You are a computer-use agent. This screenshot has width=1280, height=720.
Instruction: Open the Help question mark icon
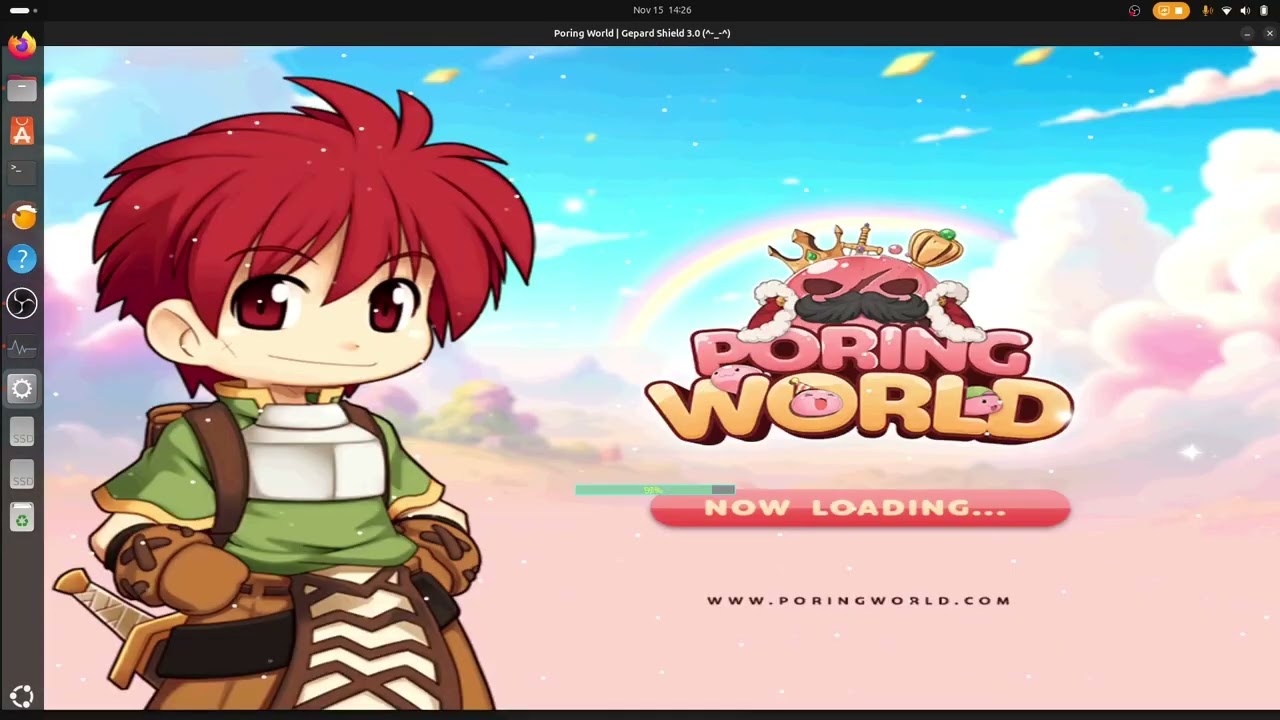(x=22, y=259)
